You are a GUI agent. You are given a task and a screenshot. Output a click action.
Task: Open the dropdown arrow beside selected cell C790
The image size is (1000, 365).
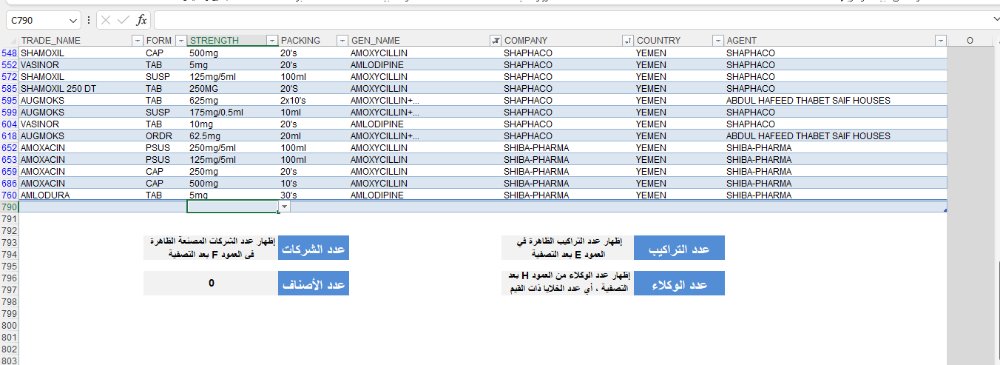284,207
